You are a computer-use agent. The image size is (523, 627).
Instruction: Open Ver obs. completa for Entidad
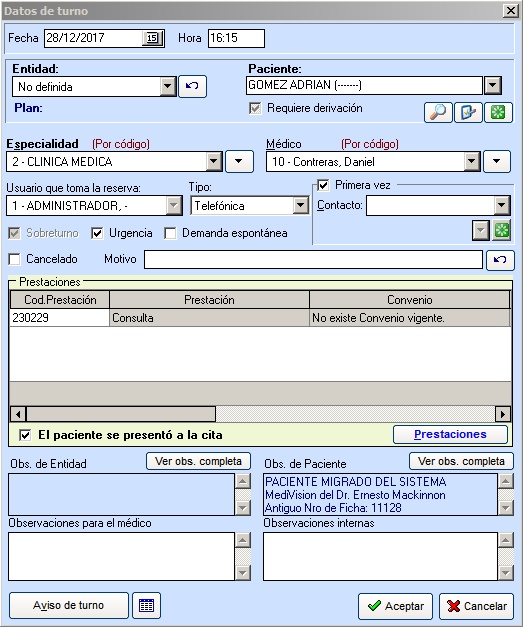point(198,461)
